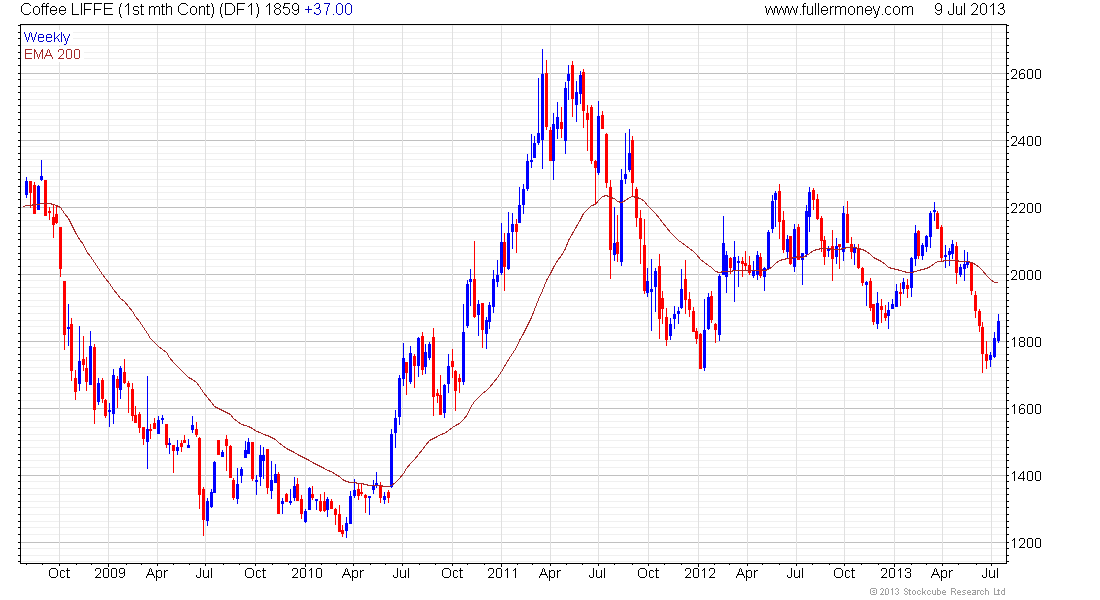Open the www.fullermoney.com link text
This screenshot has height=600, width=1100.
tap(839, 10)
